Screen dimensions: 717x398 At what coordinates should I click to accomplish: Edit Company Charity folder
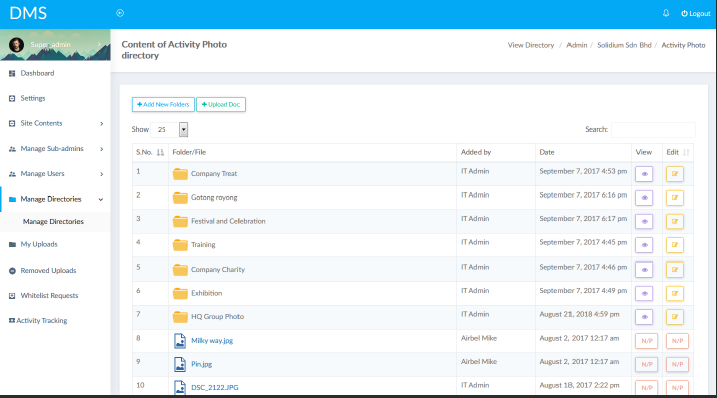pyautogui.click(x=674, y=269)
